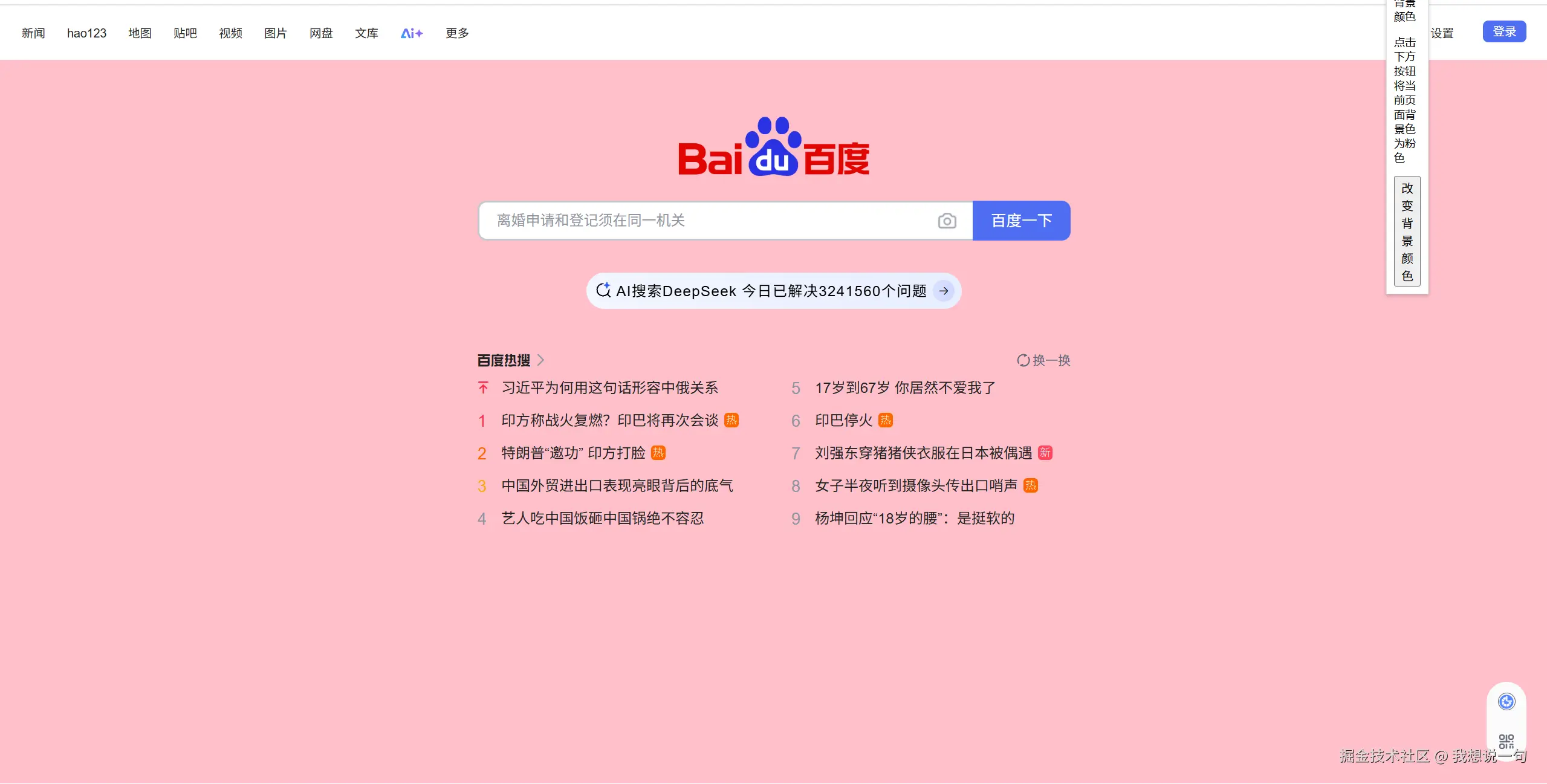The width and height of the screenshot is (1547, 784).
Task: Click the 百度一下 search button
Action: (x=1021, y=221)
